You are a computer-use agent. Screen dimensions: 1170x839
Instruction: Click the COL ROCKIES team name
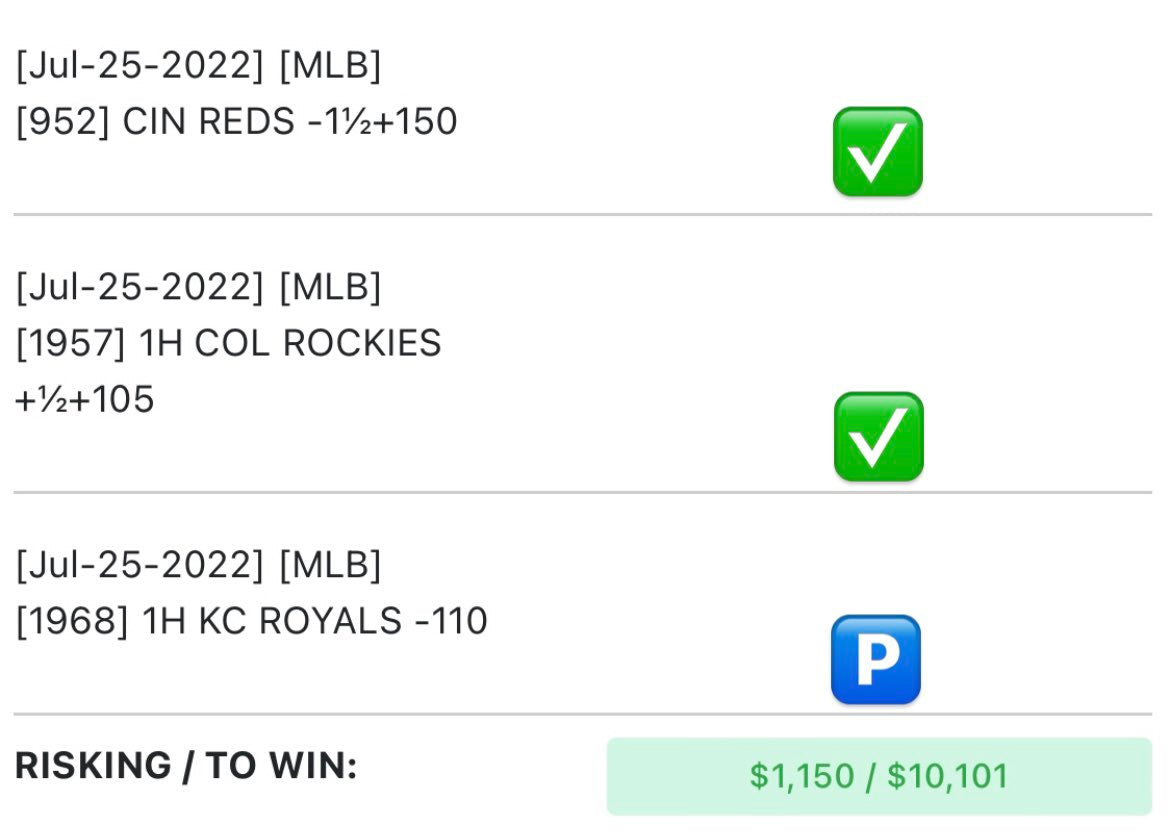(318, 343)
